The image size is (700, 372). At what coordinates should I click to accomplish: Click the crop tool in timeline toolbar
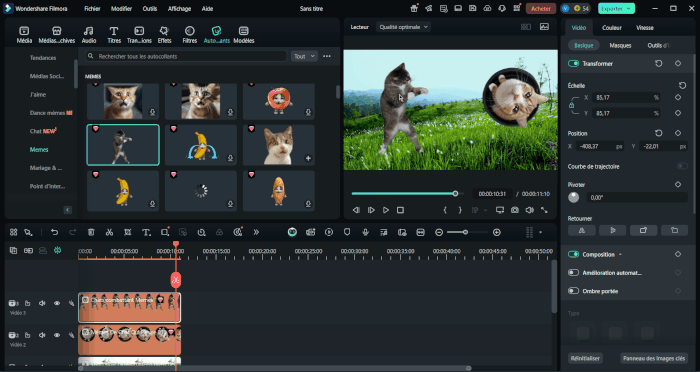pos(128,232)
